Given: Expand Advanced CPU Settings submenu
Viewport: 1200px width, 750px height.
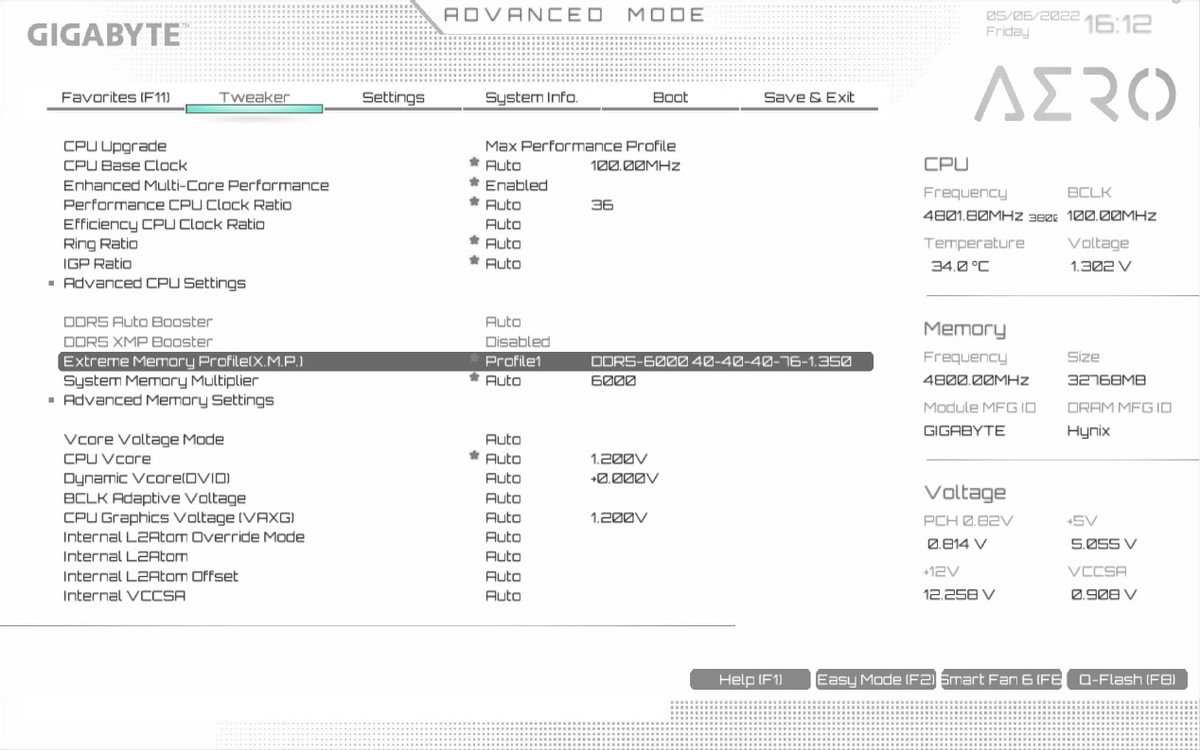Looking at the screenshot, I should (154, 283).
